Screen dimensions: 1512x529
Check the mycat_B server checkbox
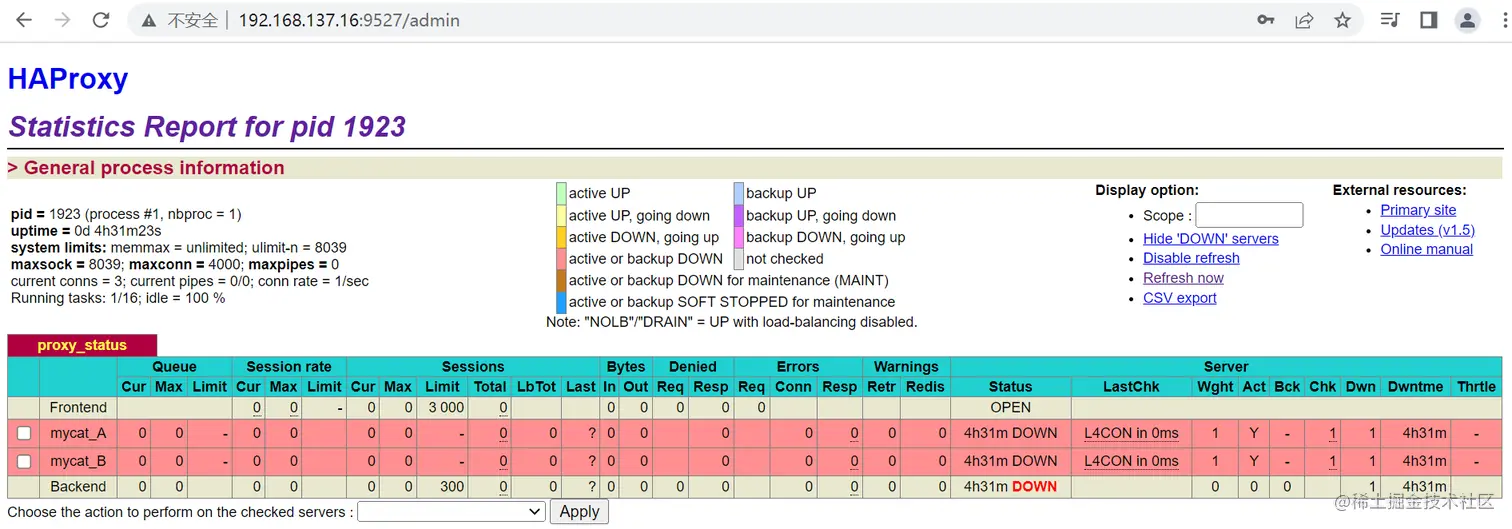point(24,462)
